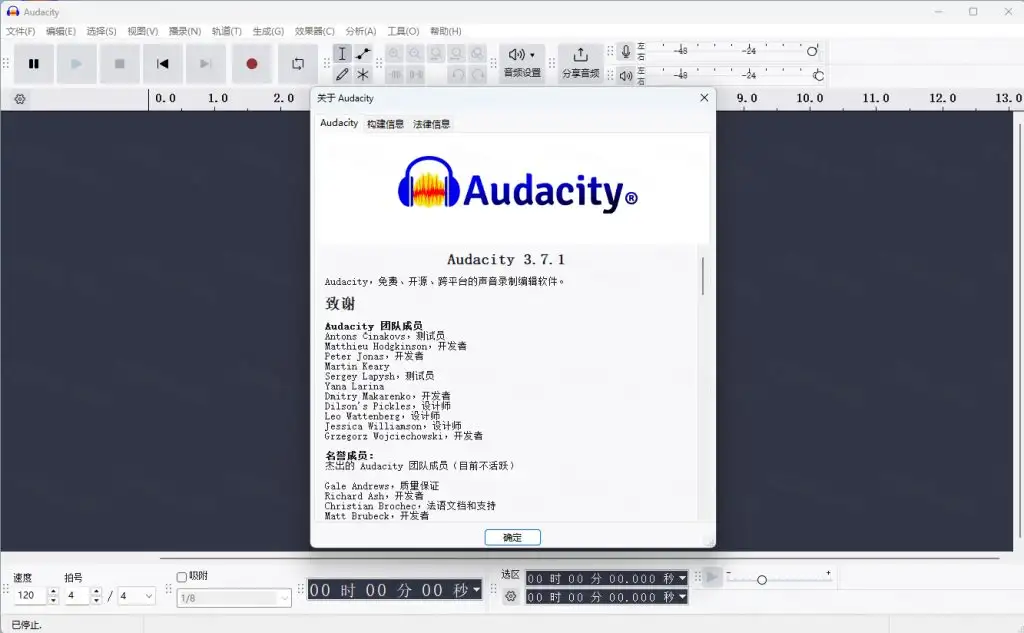Skip to start of the project
Screen dimensions: 1024x633
pyautogui.click(x=163, y=64)
